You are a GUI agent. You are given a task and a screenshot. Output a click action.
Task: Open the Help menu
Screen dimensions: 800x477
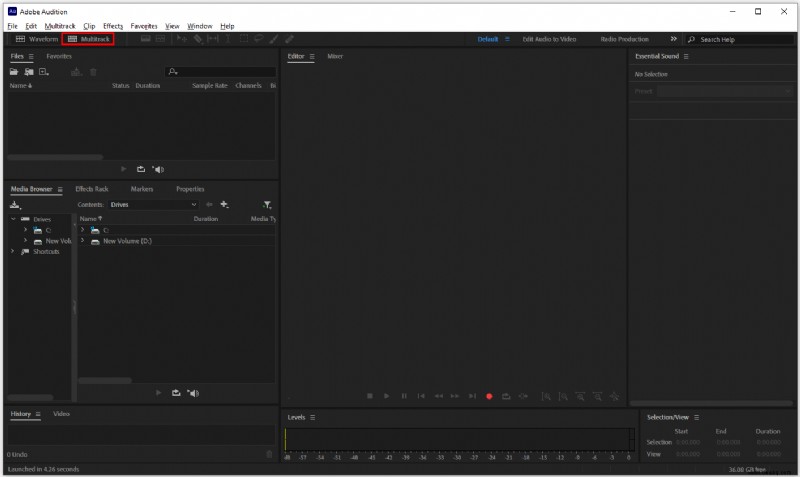(227, 26)
